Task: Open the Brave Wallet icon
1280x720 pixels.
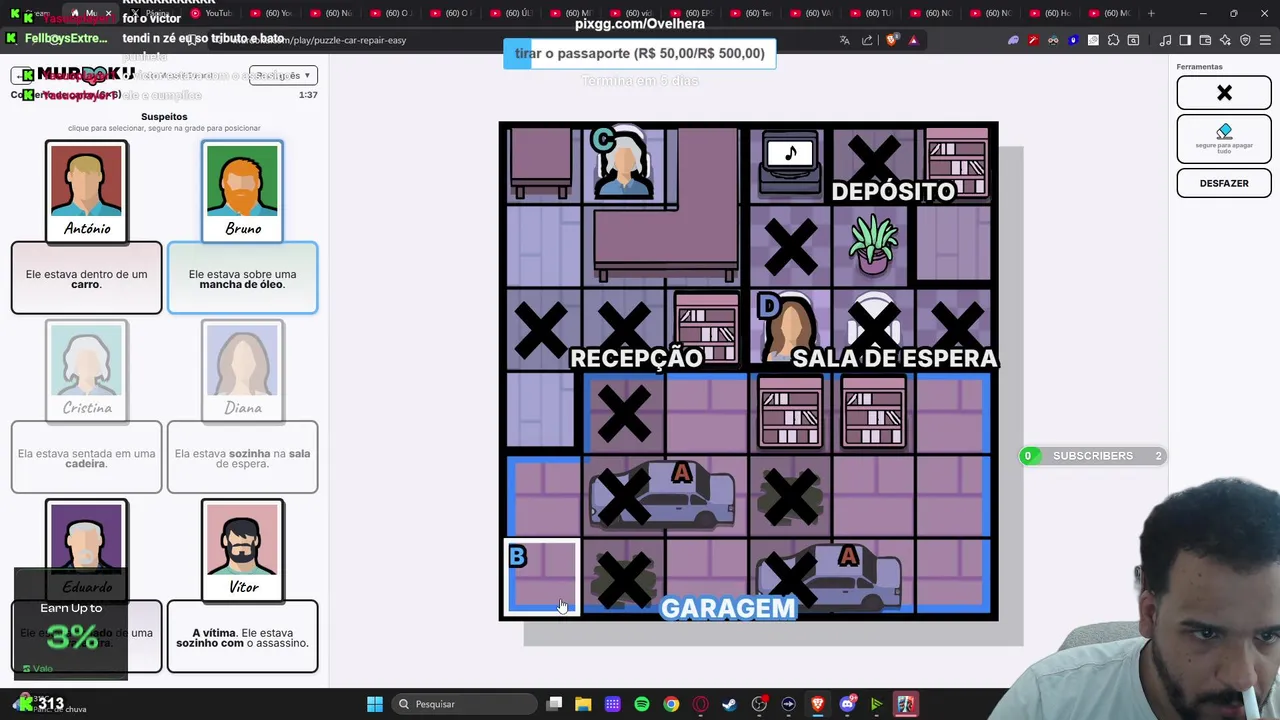Action: 1205,40
